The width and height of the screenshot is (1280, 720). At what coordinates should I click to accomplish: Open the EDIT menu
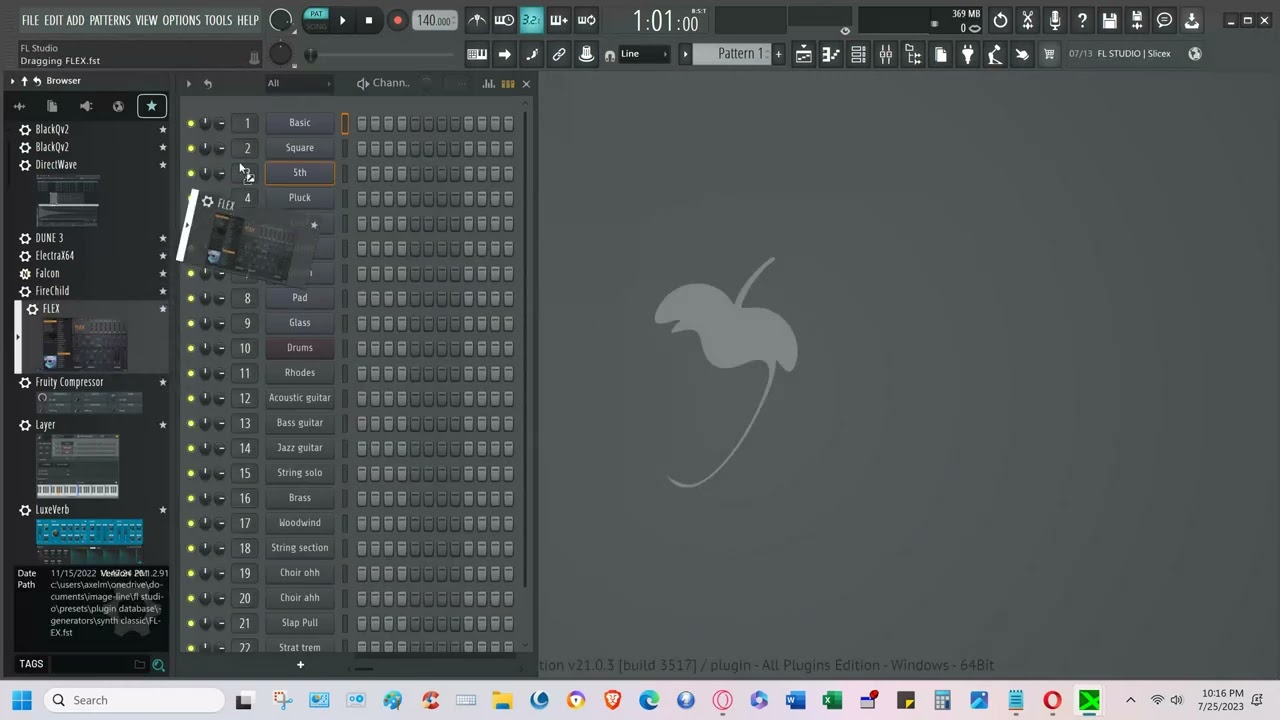[53, 20]
